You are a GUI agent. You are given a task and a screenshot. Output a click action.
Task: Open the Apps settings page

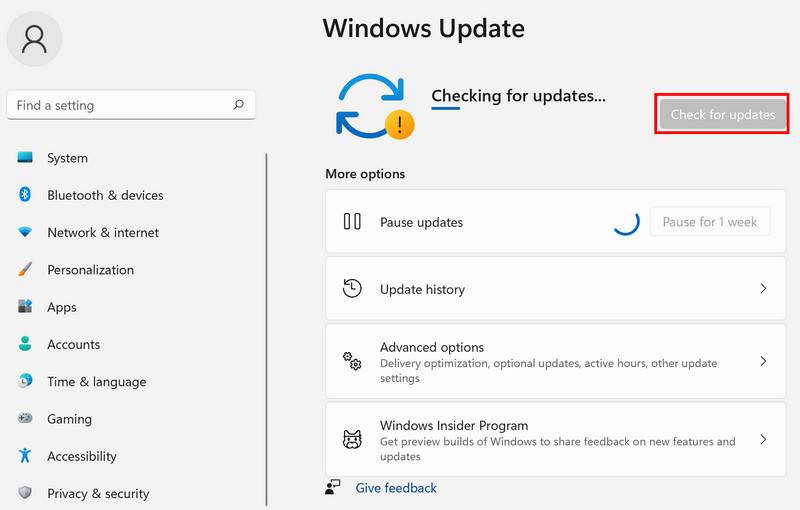pyautogui.click(x=62, y=307)
